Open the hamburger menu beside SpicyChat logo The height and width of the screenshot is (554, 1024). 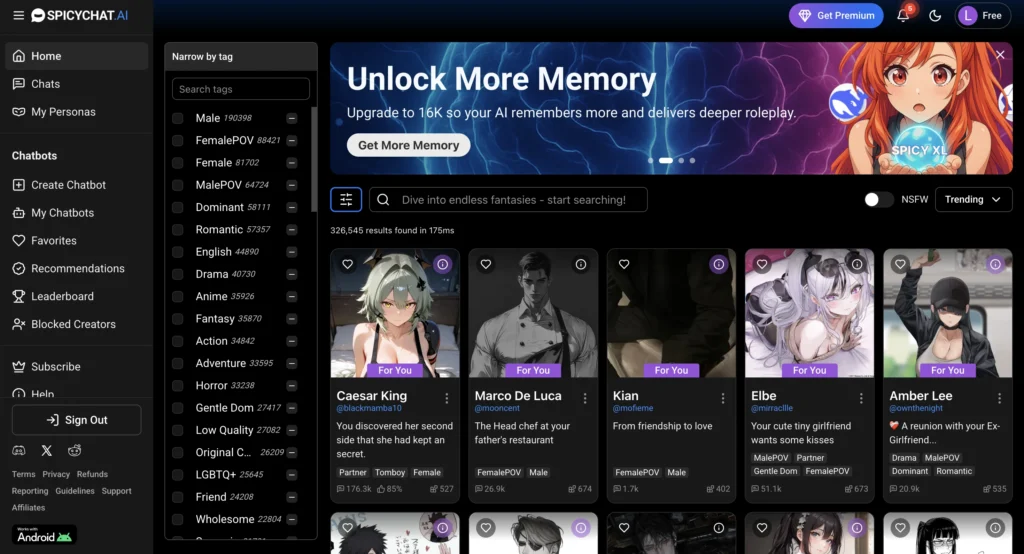coord(18,15)
